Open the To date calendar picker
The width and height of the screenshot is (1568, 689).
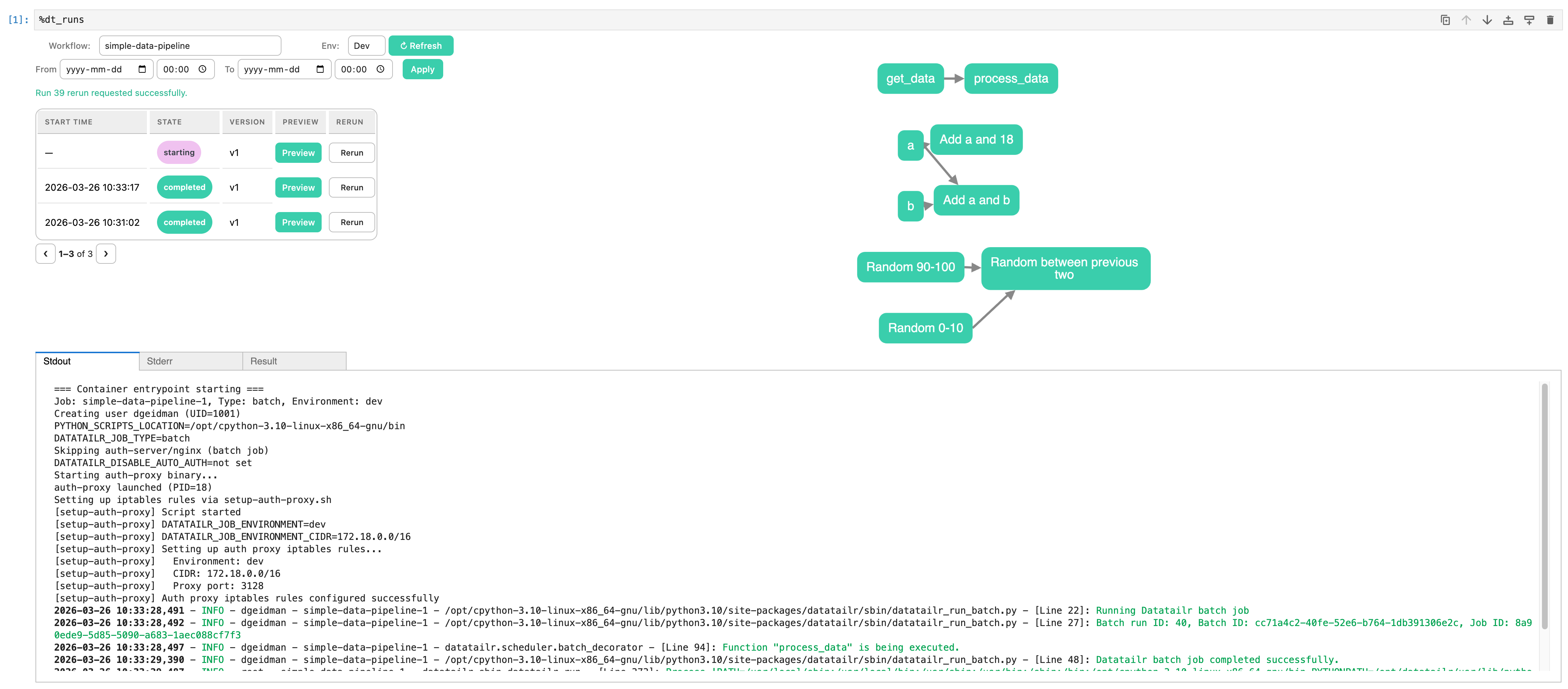tap(319, 69)
